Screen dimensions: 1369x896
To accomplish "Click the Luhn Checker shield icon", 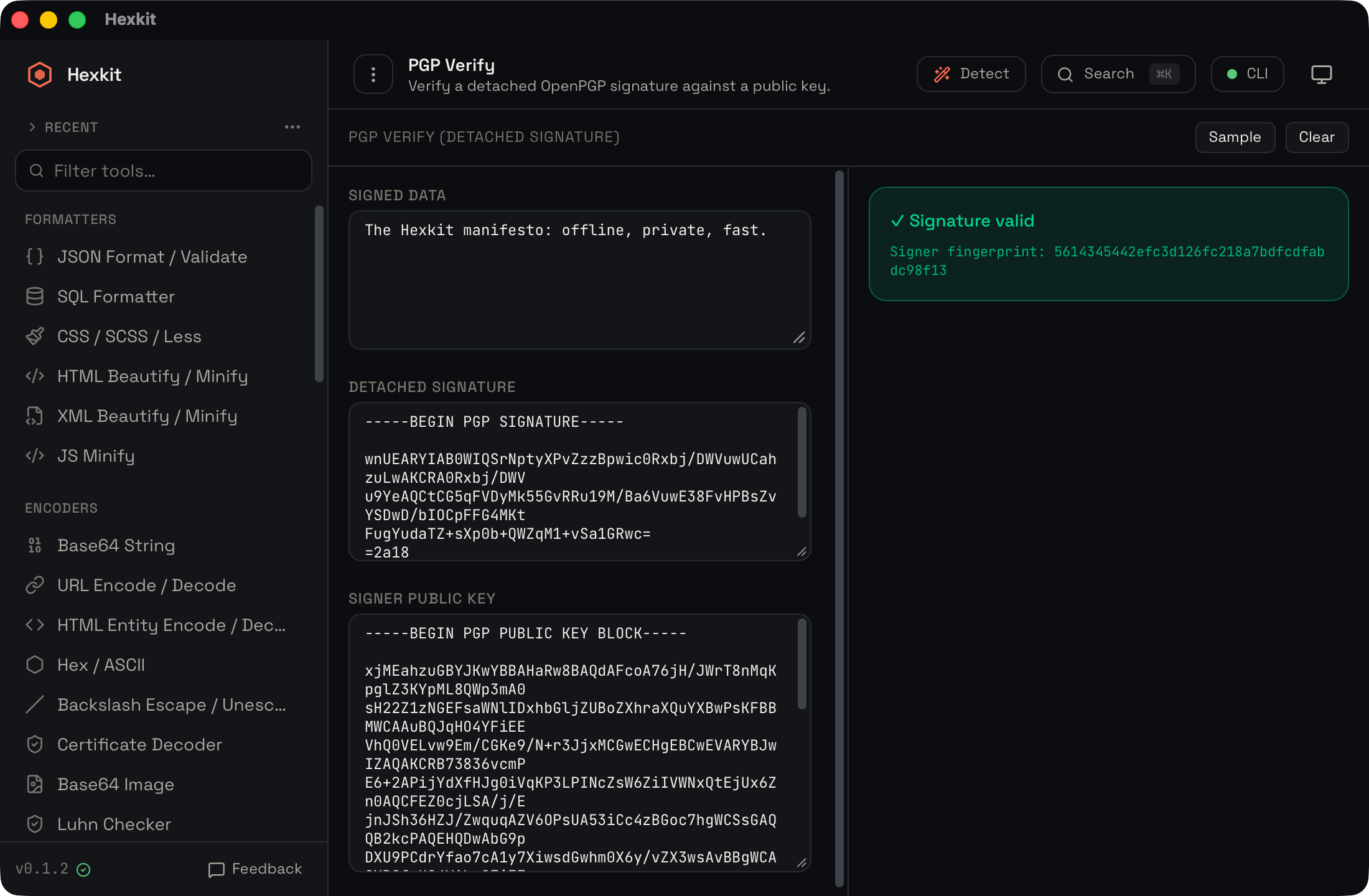I will (35, 824).
